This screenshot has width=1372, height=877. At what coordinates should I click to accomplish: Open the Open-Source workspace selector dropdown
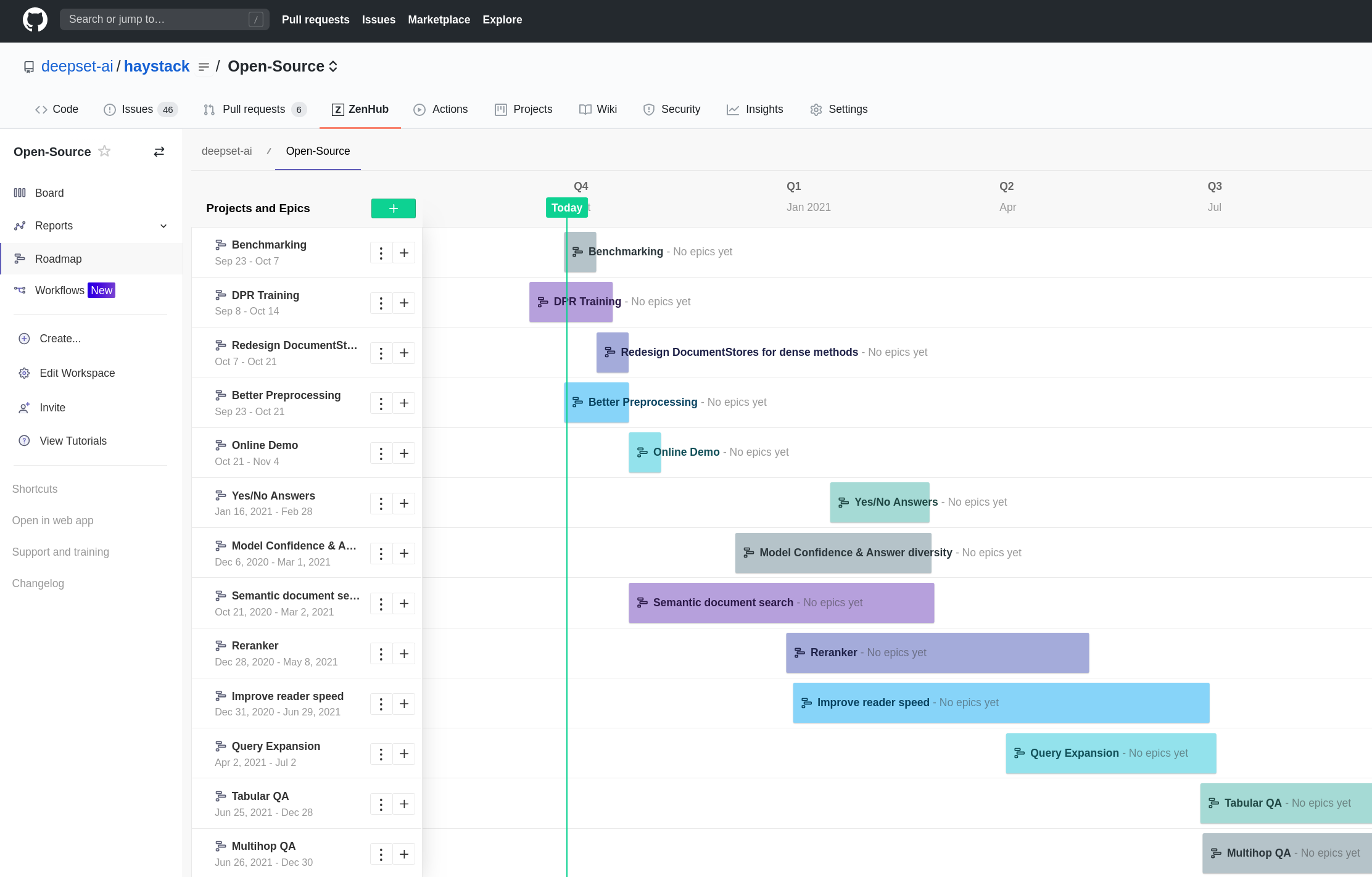click(x=283, y=67)
